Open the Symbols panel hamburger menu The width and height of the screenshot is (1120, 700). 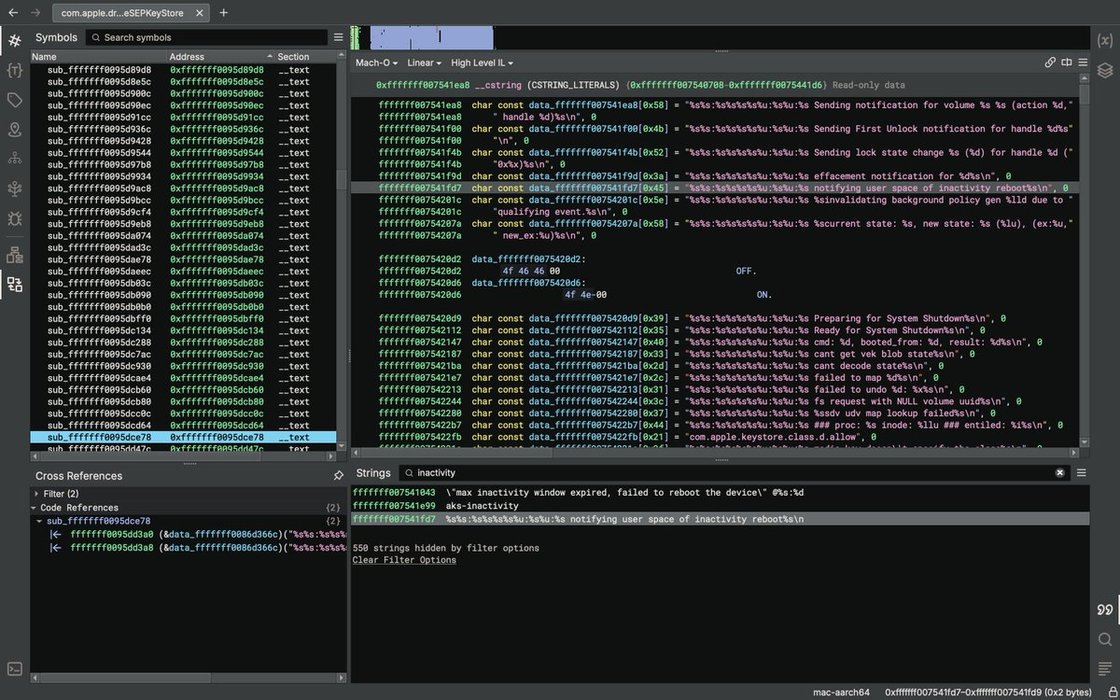(x=338, y=38)
